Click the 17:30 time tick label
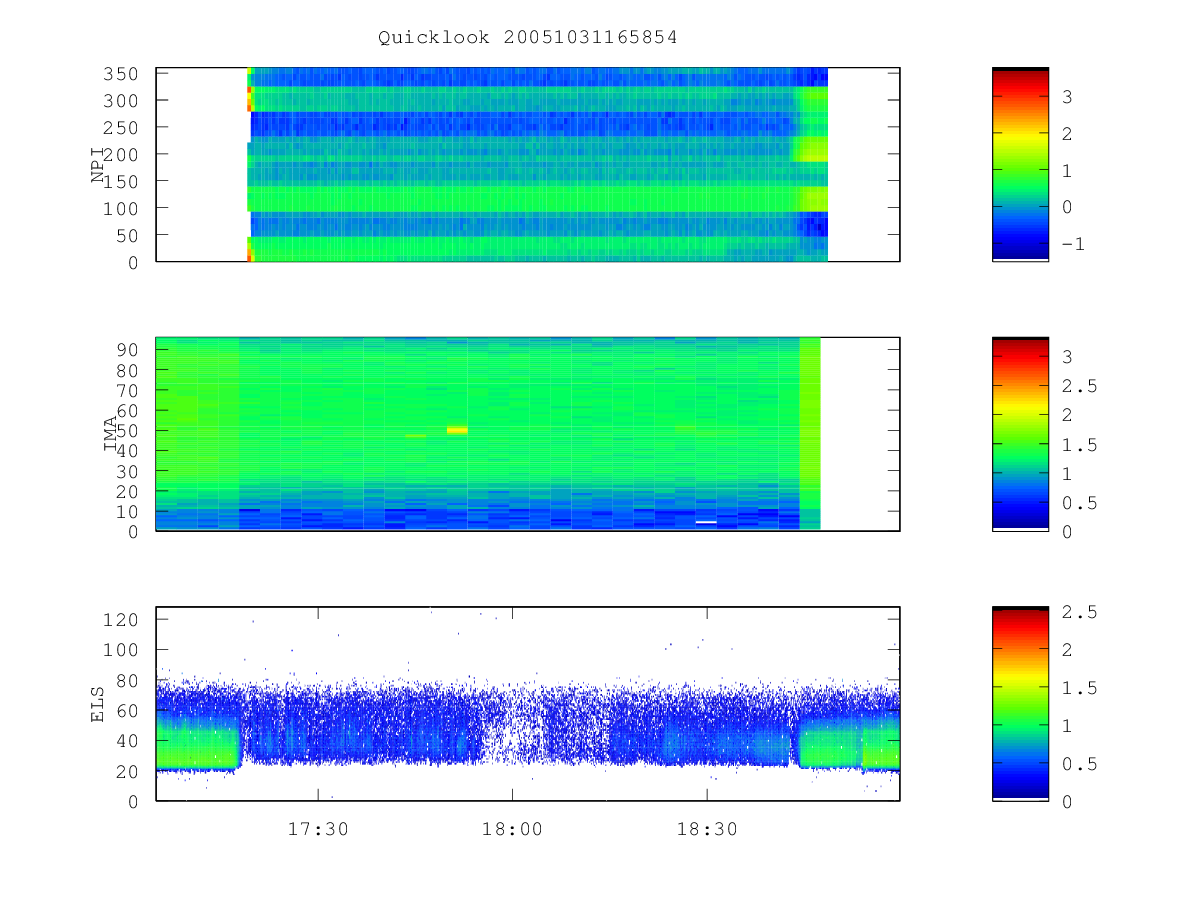1200x900 pixels. [x=318, y=828]
